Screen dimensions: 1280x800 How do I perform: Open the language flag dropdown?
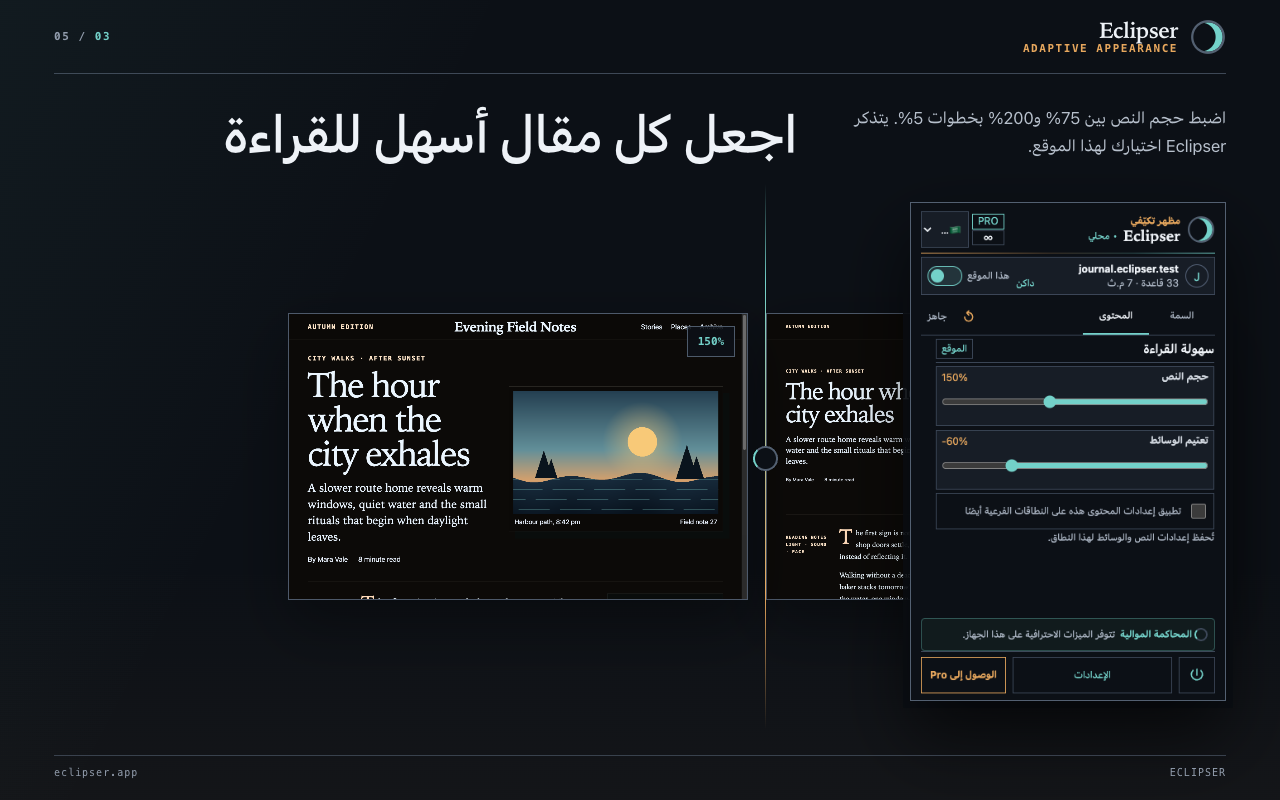(x=944, y=230)
